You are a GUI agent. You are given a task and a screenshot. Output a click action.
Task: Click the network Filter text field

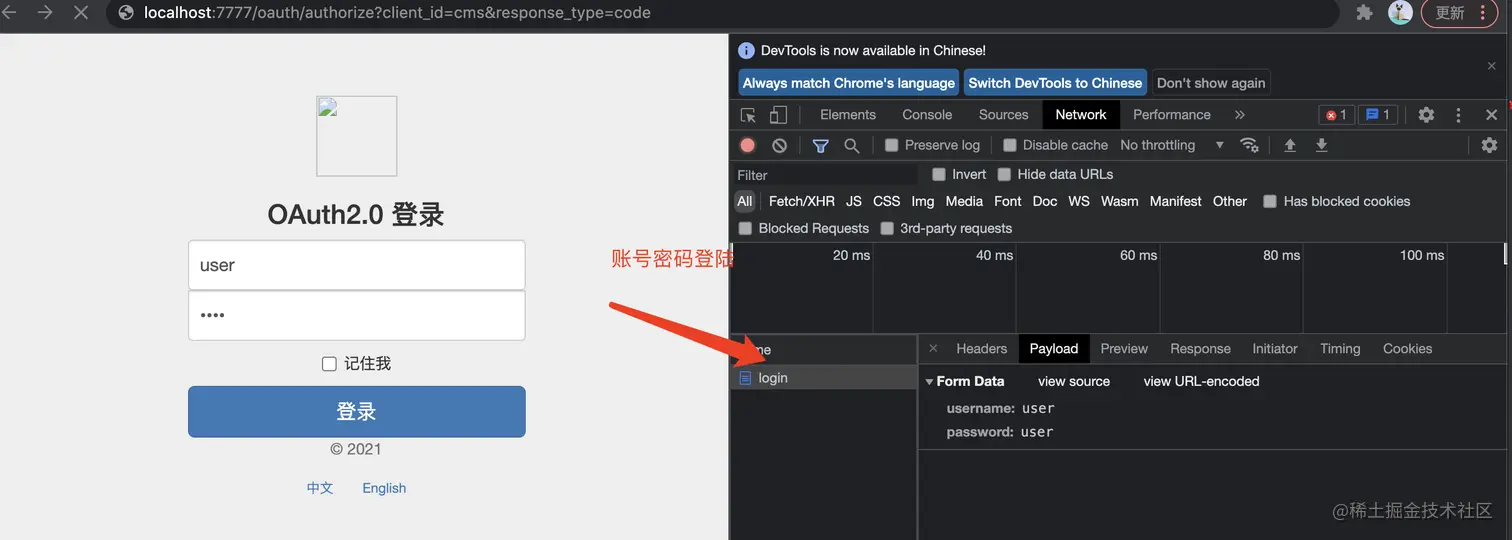tap(825, 175)
